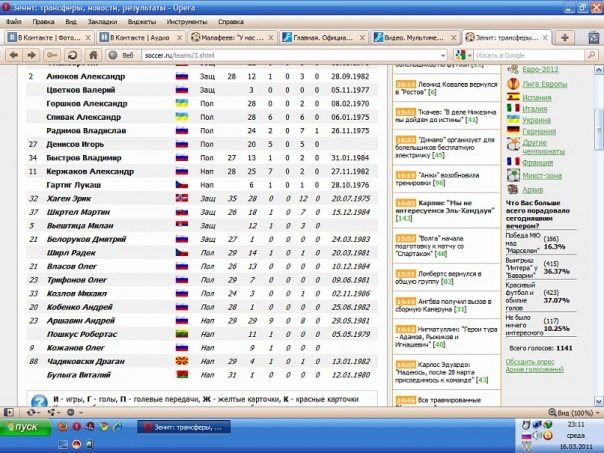This screenshot has width=604, height=453.
Task: Click the closed tabs trash icon
Action: 593,37
